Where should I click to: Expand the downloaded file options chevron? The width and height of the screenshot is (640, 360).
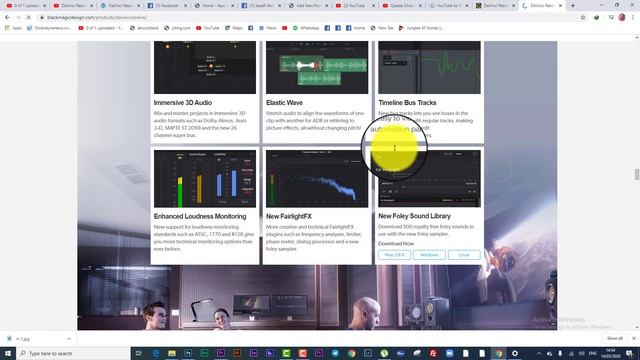(x=69, y=339)
